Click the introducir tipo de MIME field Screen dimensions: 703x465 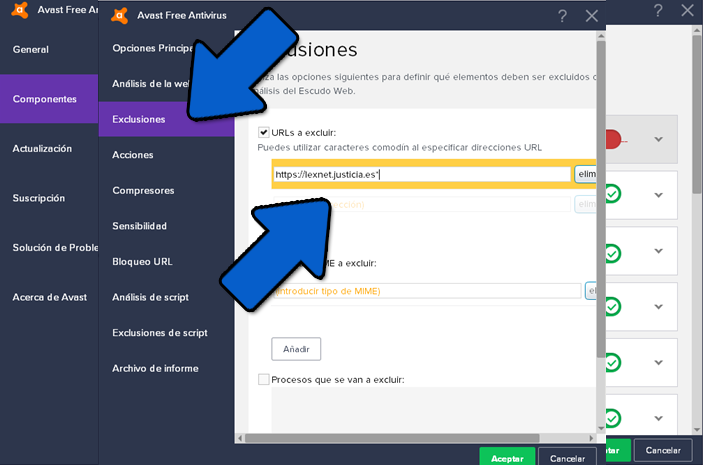pos(427,291)
